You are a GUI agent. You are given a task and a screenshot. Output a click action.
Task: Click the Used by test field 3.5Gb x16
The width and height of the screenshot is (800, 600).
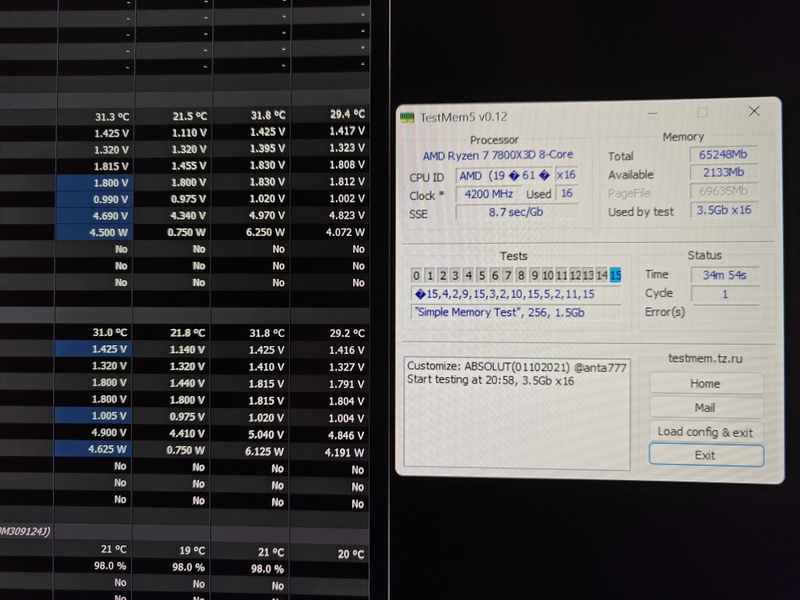pos(723,210)
